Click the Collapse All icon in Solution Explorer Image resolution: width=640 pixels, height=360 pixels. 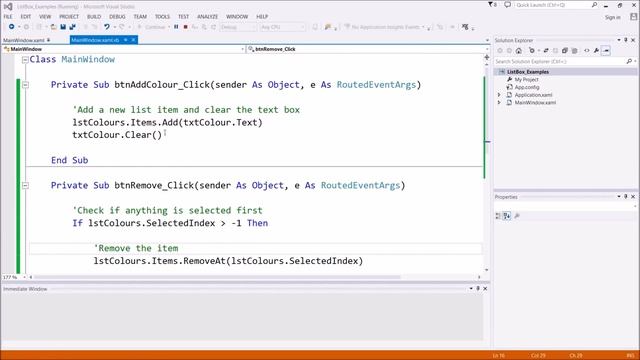(565, 51)
